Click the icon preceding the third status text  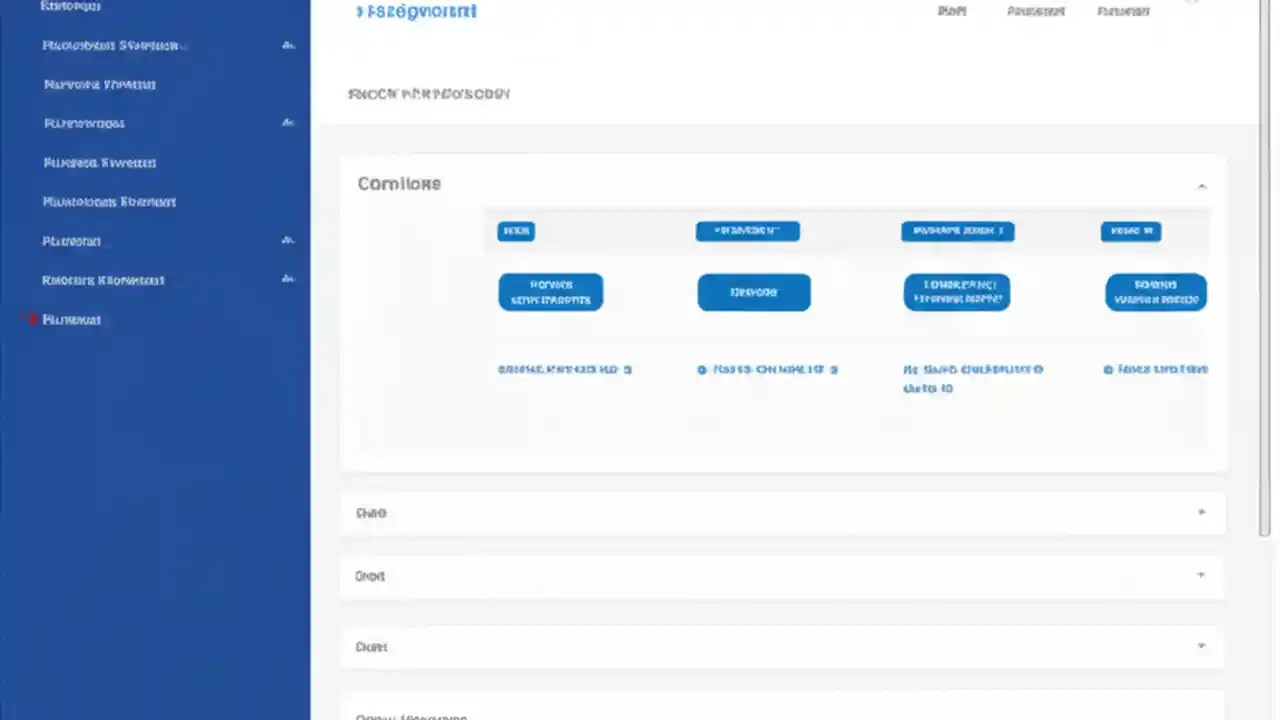pos(908,369)
